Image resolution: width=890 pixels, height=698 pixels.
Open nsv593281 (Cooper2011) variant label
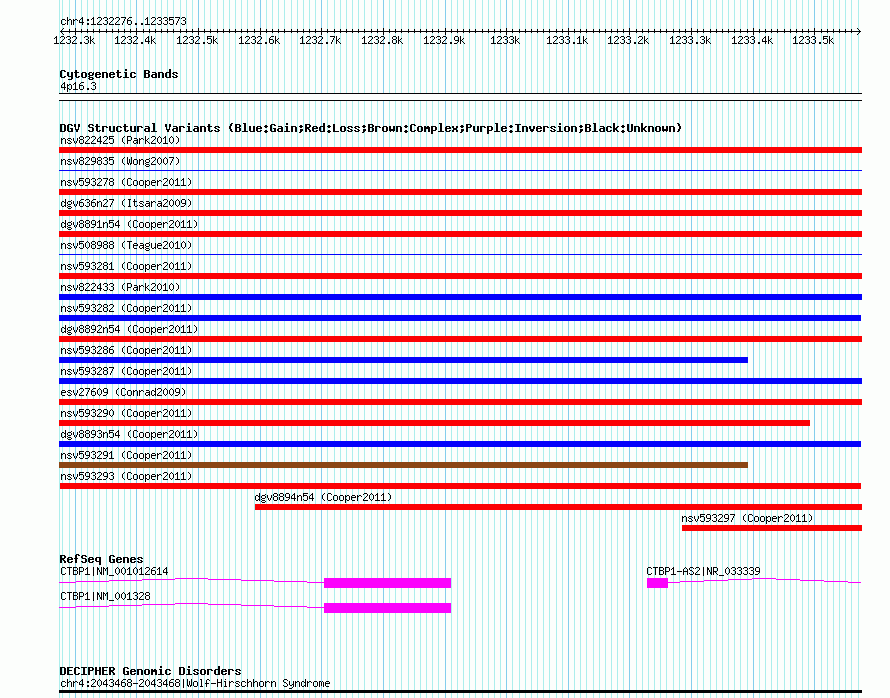coord(126,266)
